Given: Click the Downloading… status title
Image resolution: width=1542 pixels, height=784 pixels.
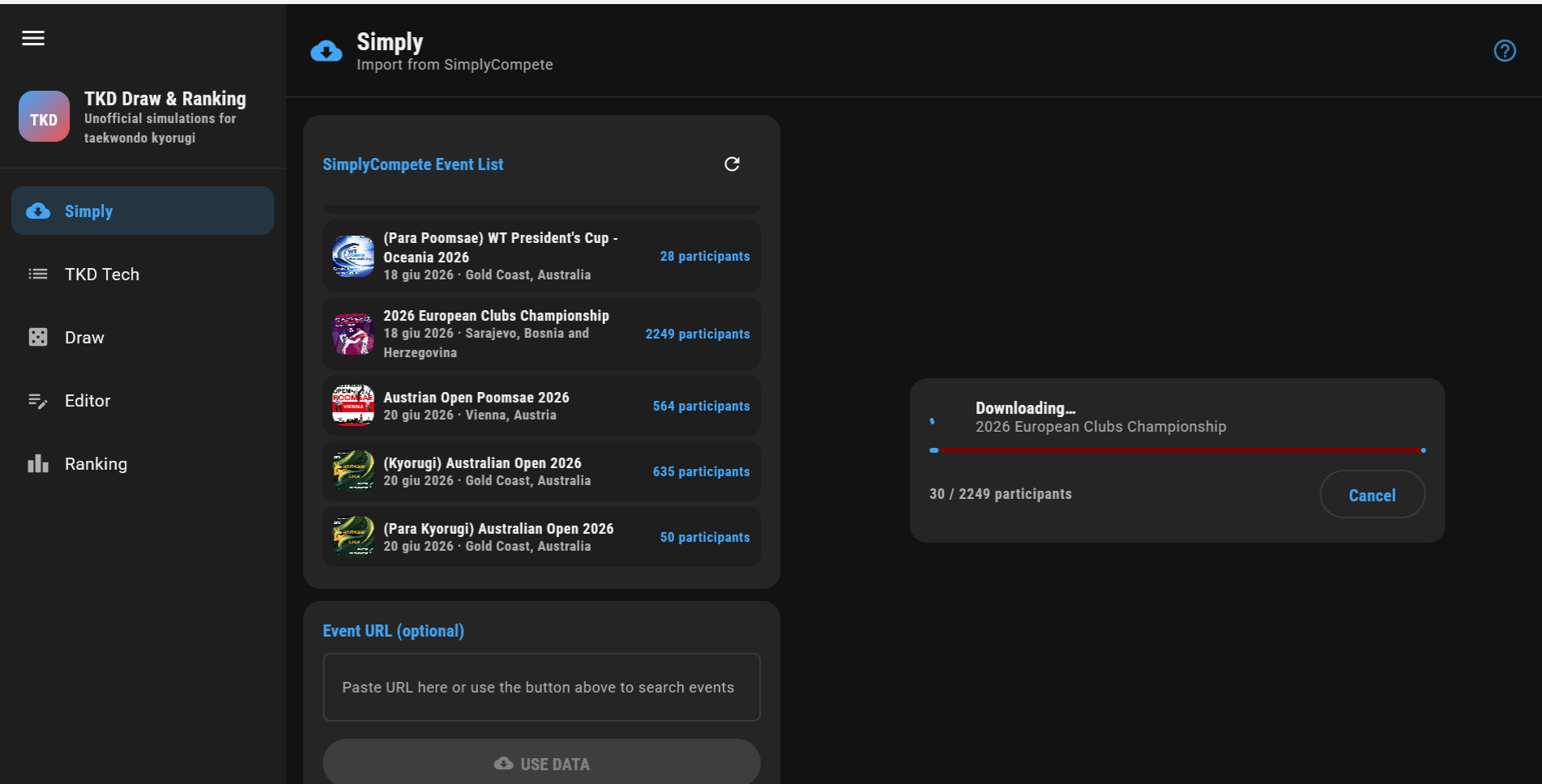Looking at the screenshot, I should pos(1025,408).
